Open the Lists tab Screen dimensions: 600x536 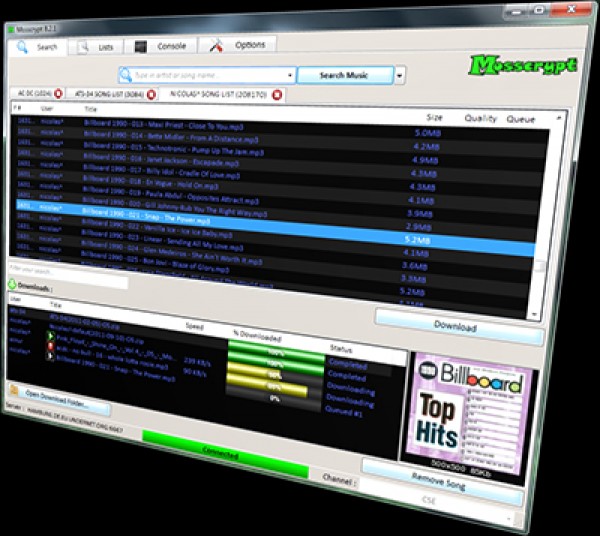tap(96, 47)
